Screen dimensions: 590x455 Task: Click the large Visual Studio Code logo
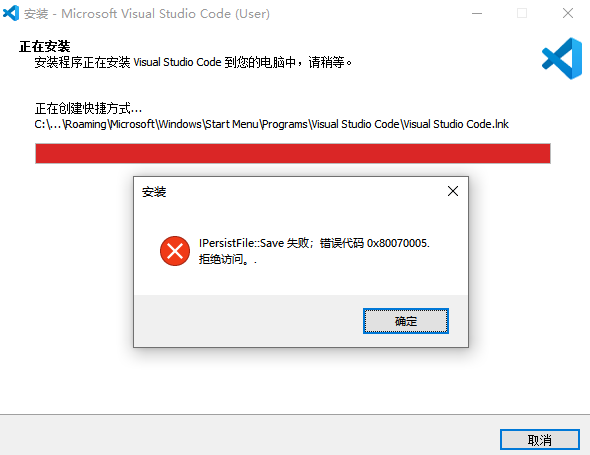click(x=562, y=58)
